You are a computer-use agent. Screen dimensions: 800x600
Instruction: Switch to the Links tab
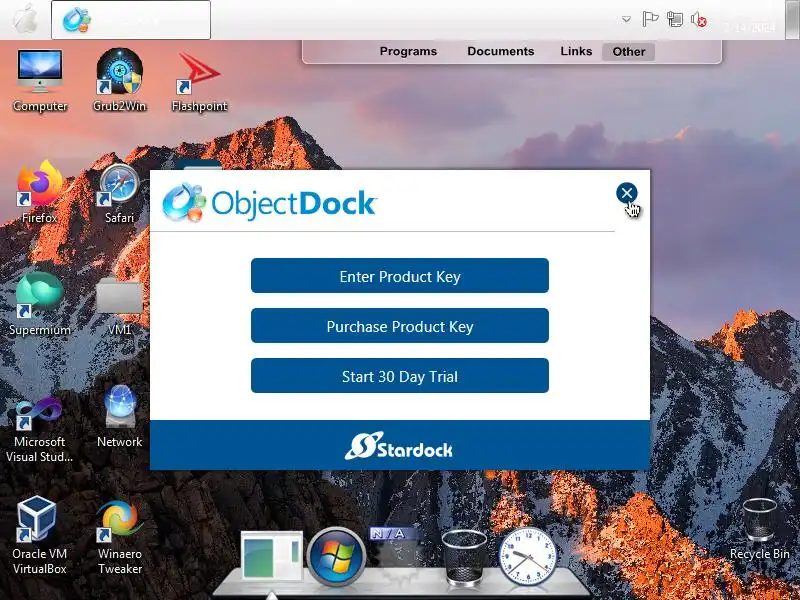tap(576, 52)
